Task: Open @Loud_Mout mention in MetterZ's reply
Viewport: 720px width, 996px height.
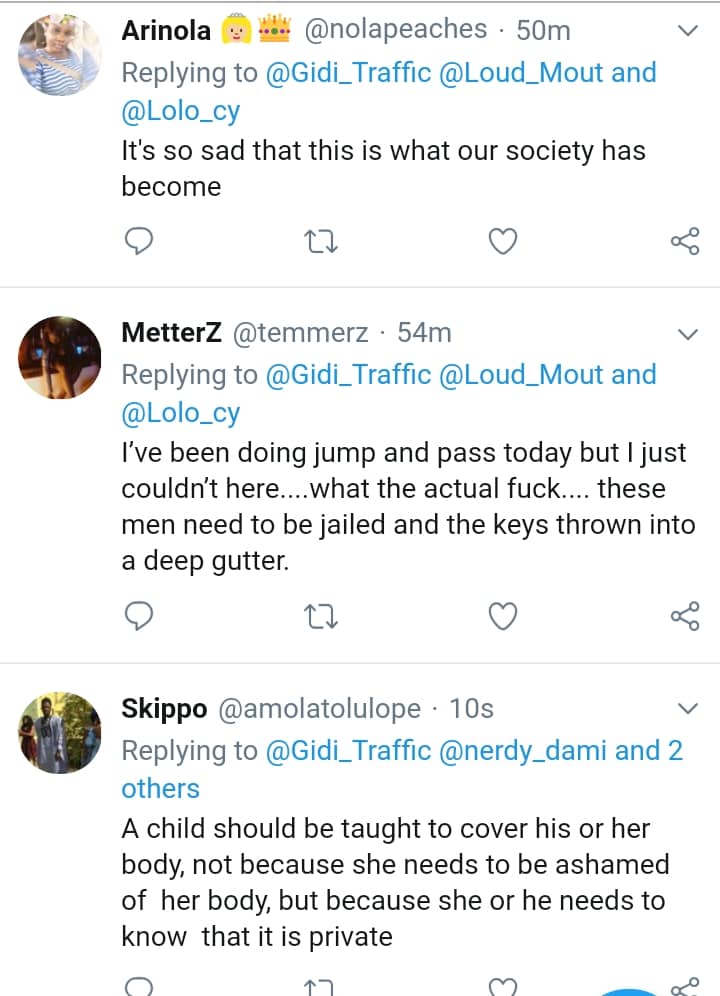Action: click(520, 375)
